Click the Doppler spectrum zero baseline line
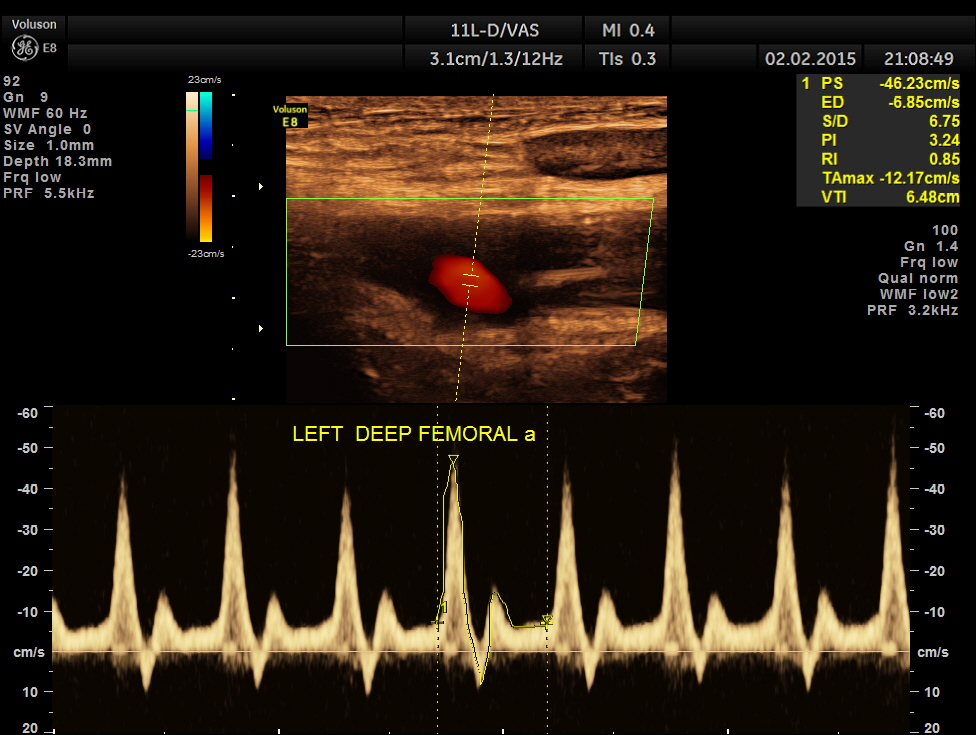This screenshot has width=976, height=735. (300, 652)
